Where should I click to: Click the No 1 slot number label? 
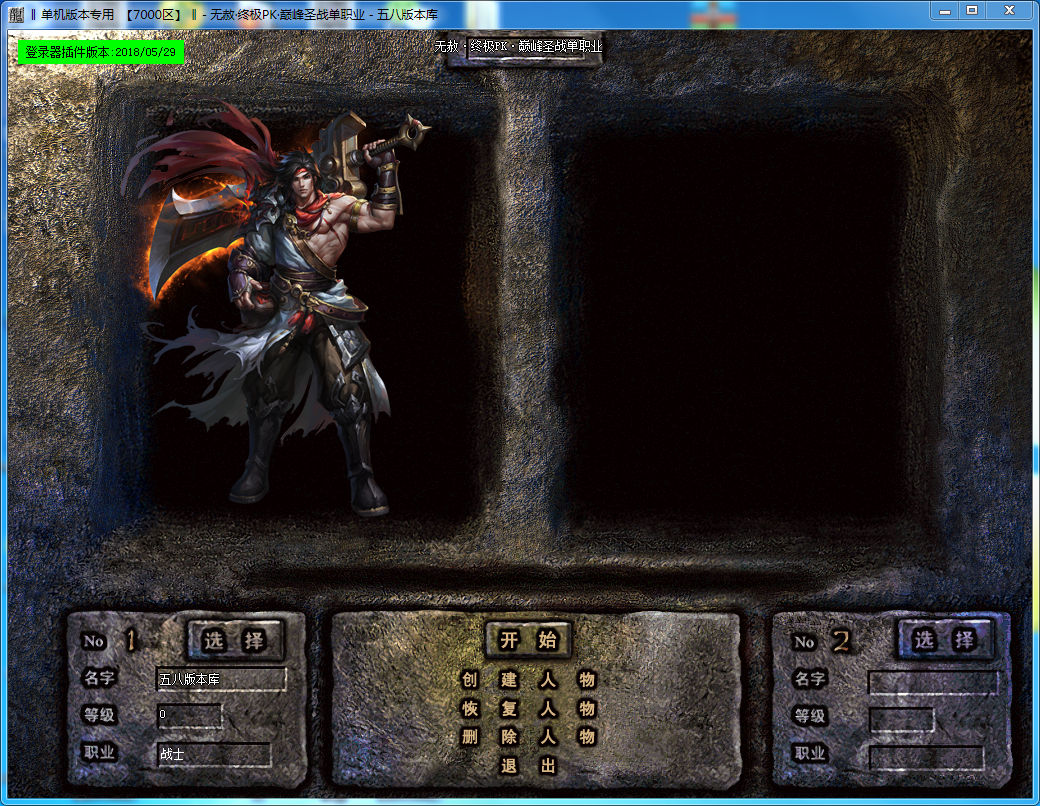point(110,641)
